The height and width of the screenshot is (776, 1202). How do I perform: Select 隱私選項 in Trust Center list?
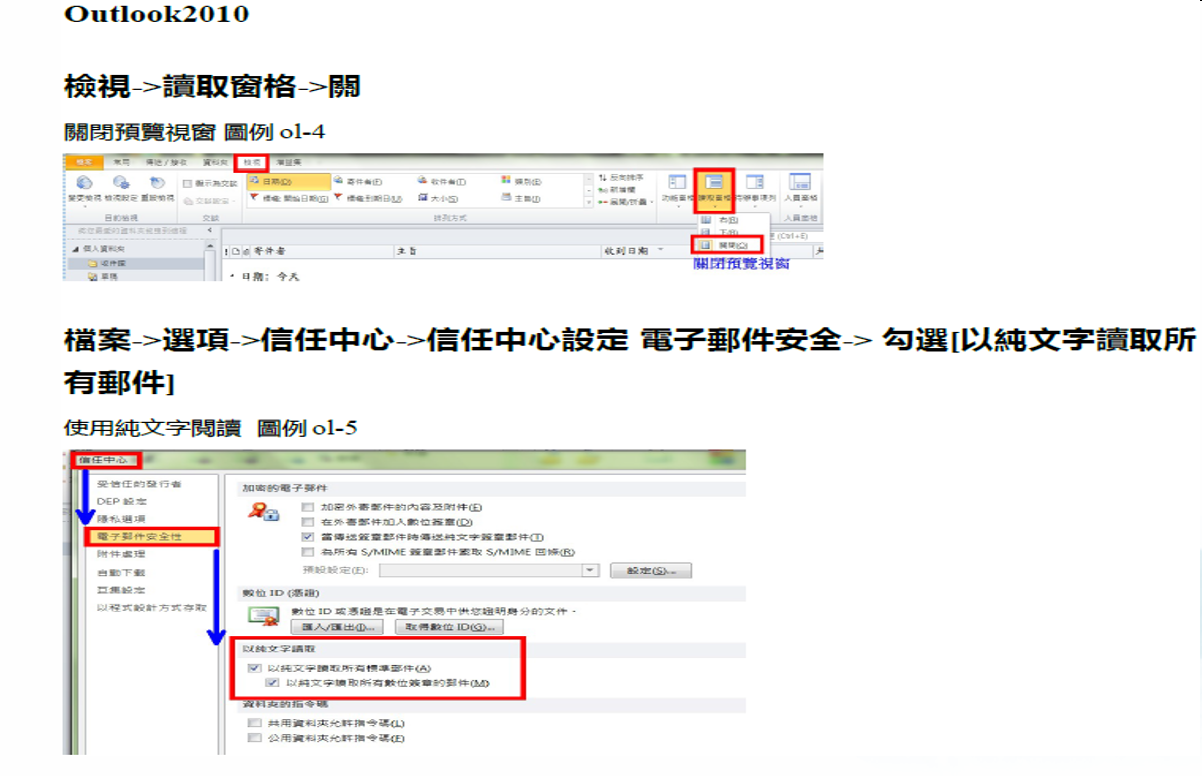tap(121, 519)
